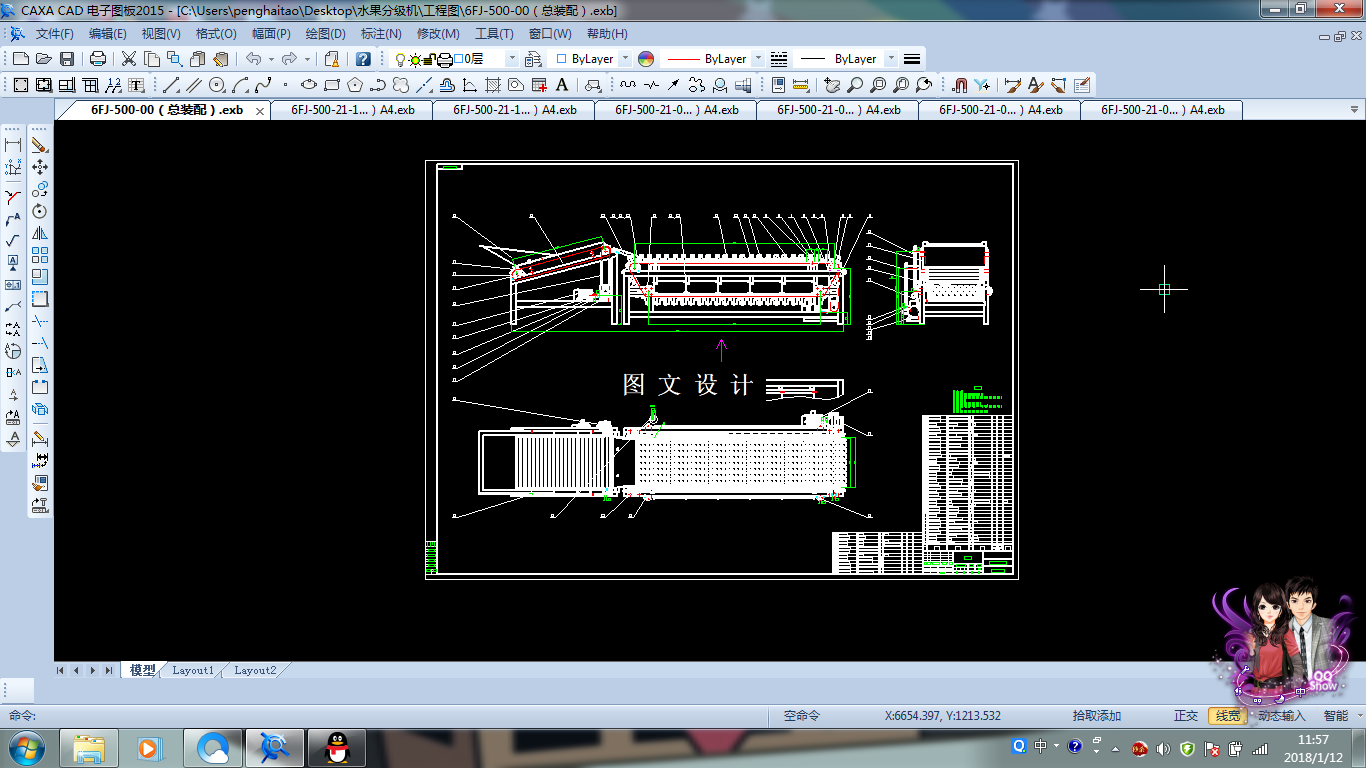Toggle 正交 orthogonal mode in status bar
Screen dimensions: 1366x768
(1186, 716)
